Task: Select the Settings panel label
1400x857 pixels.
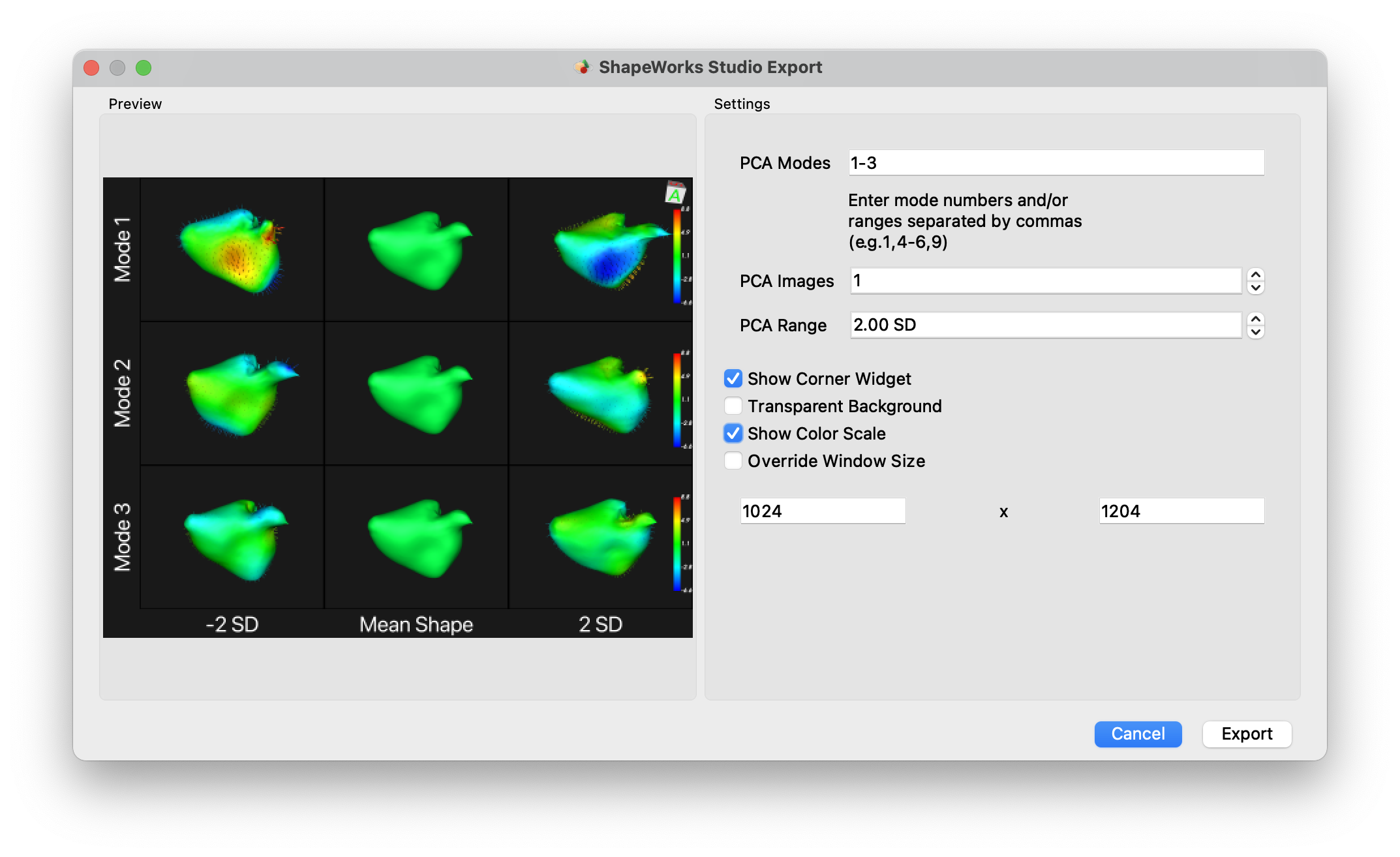Action: (x=740, y=104)
